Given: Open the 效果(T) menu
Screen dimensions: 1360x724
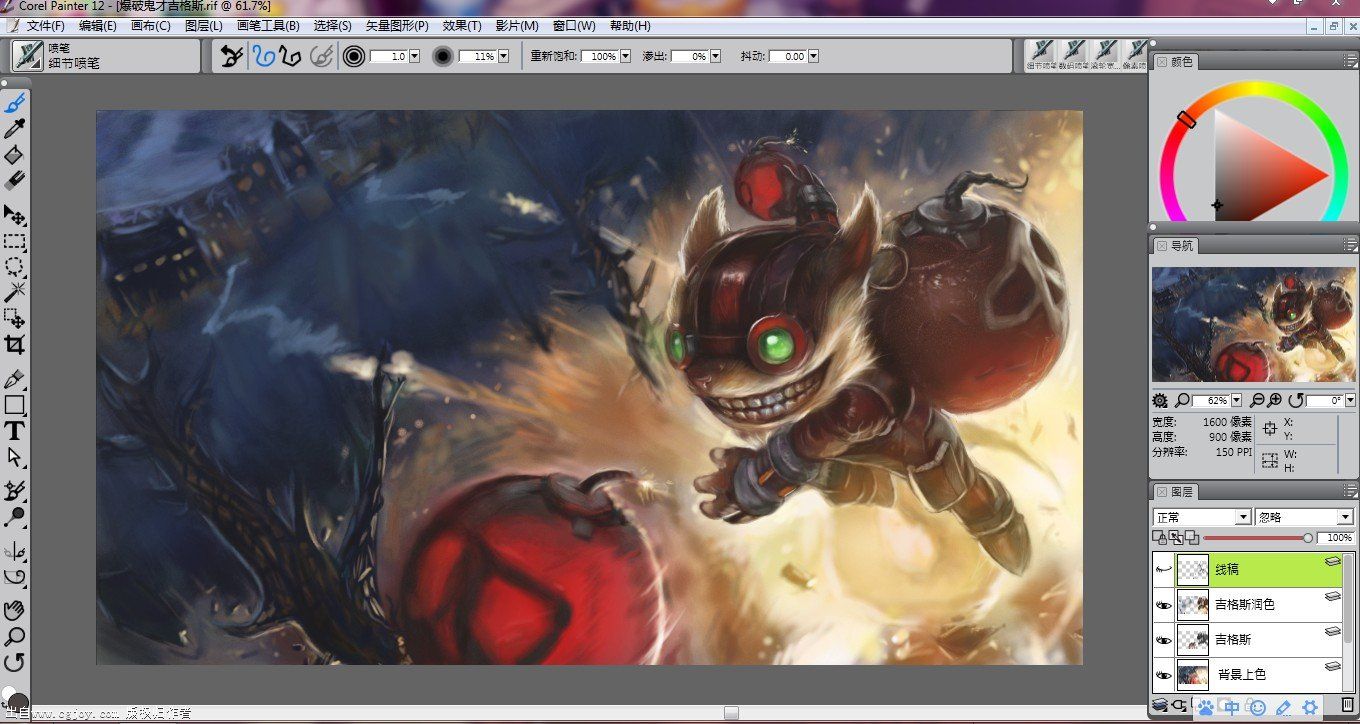Looking at the screenshot, I should click(461, 26).
